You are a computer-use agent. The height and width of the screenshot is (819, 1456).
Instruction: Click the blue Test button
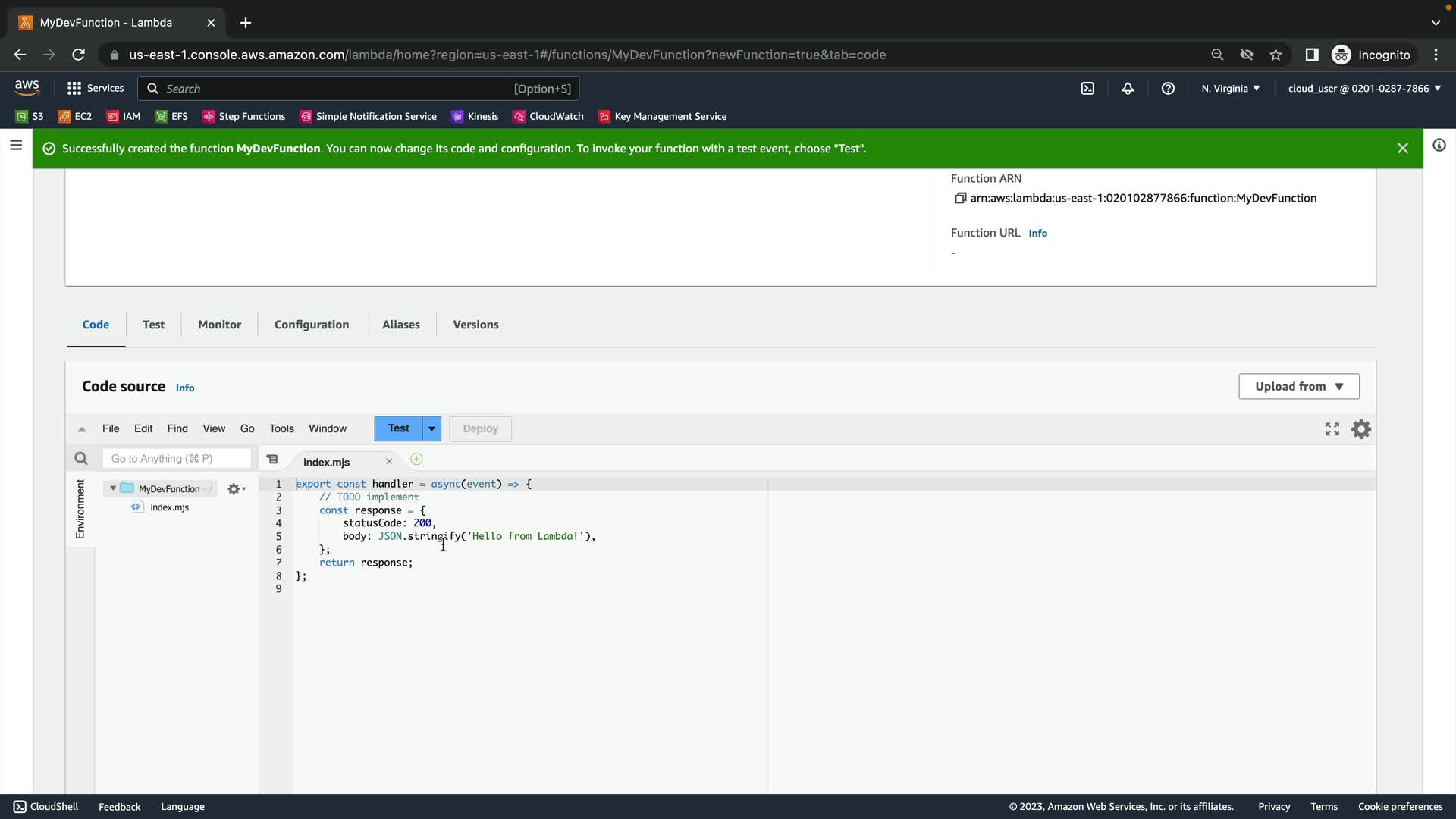coord(398,428)
